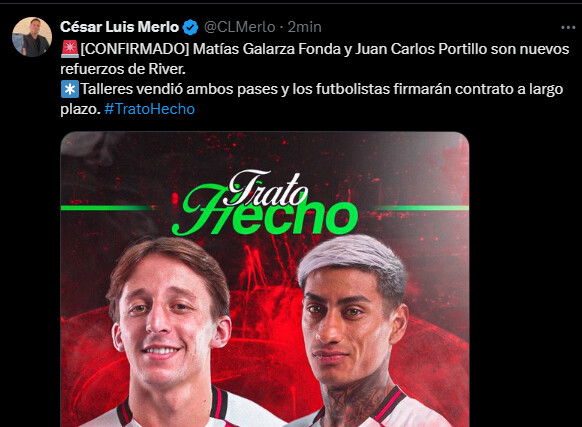Click 'Juan Carlos Portillo' name in tweet
This screenshot has width=582, height=427.
pos(421,49)
